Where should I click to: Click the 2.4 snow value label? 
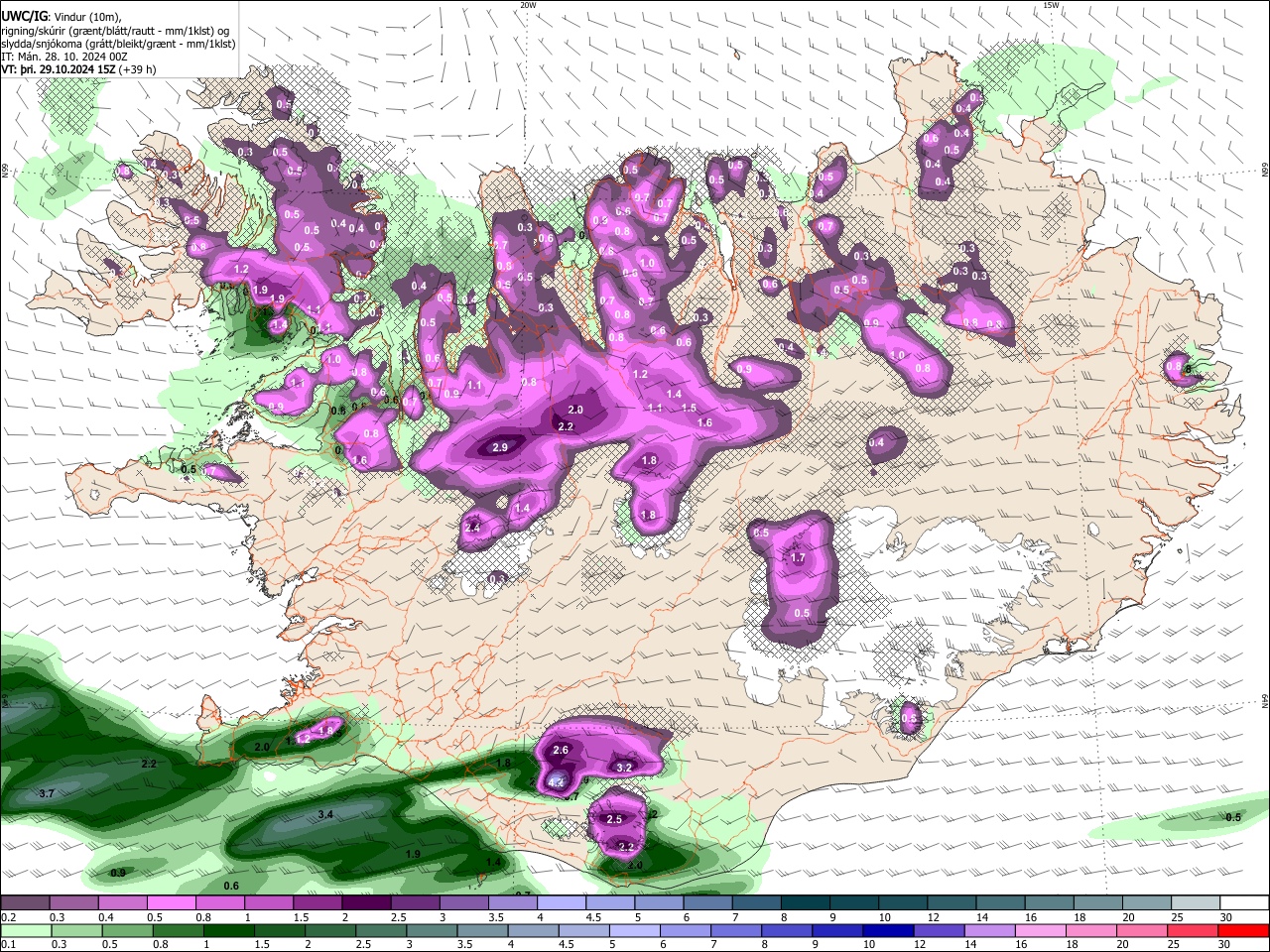click(472, 529)
